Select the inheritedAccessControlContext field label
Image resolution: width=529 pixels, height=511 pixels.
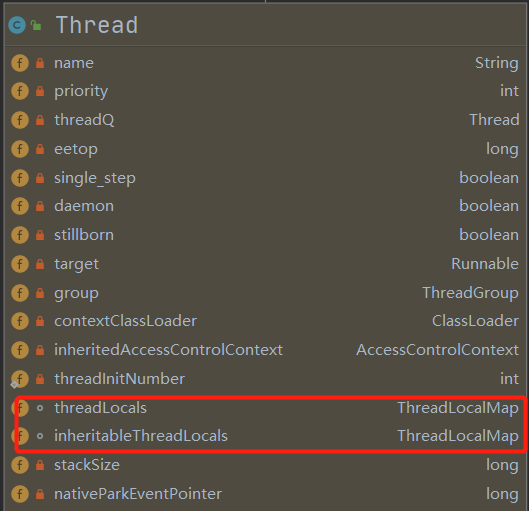tap(168, 350)
